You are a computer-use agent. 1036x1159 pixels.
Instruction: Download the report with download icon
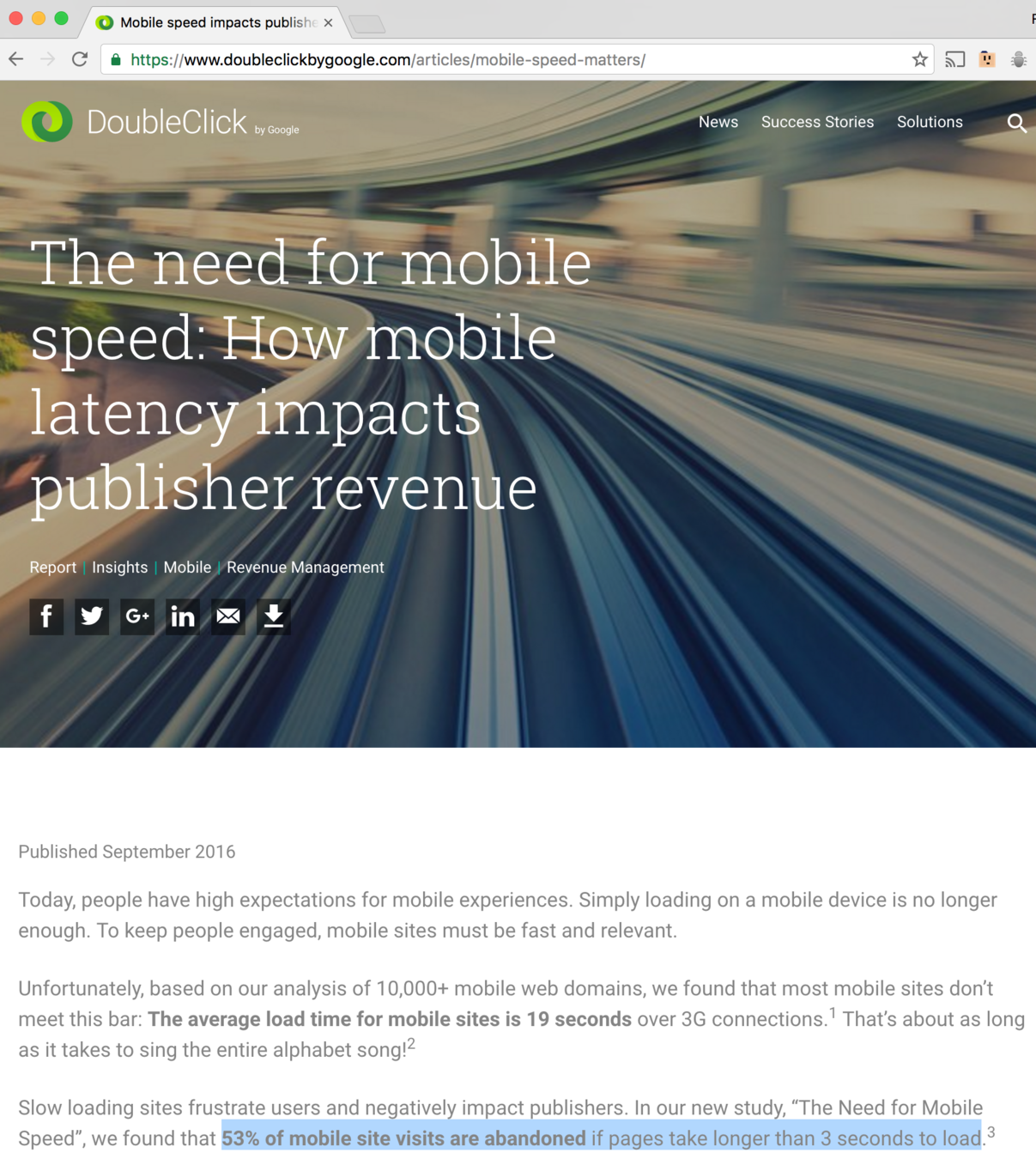tap(274, 616)
